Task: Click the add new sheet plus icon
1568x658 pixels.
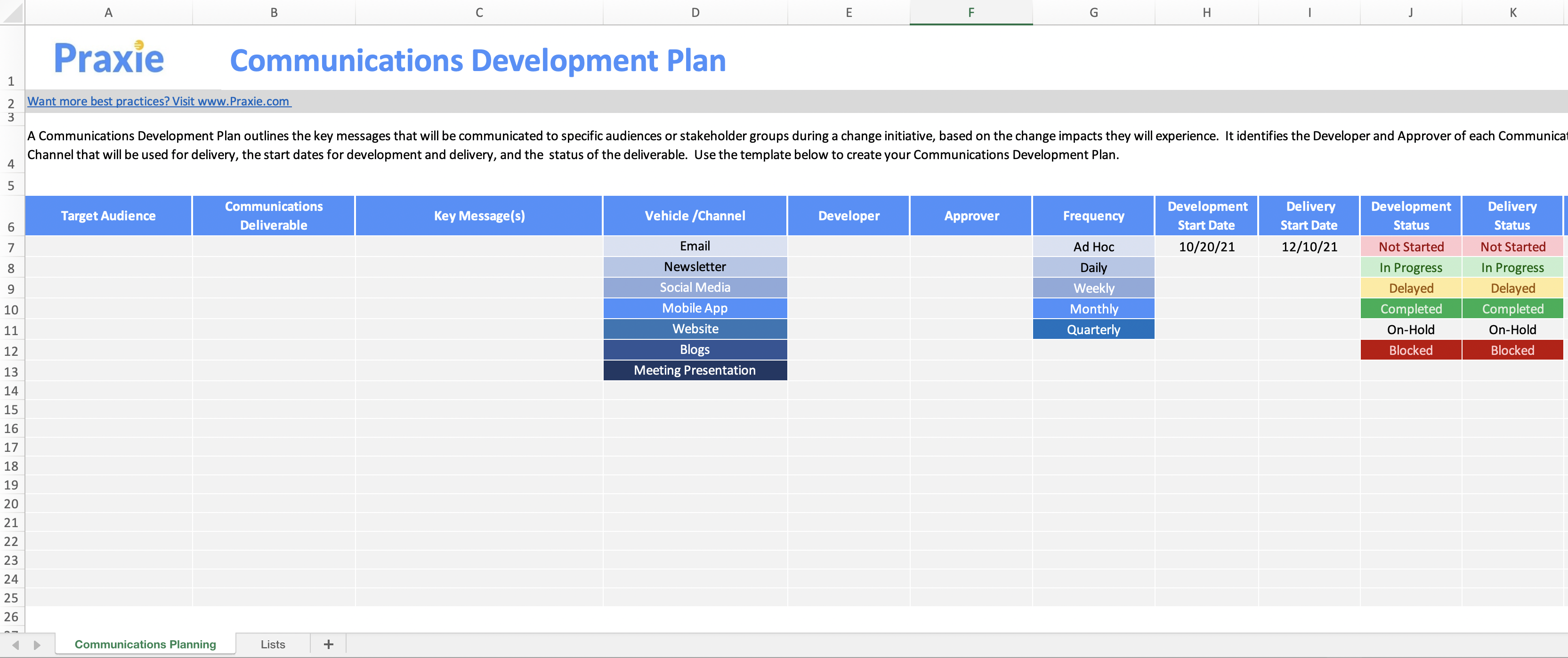Action: [328, 644]
